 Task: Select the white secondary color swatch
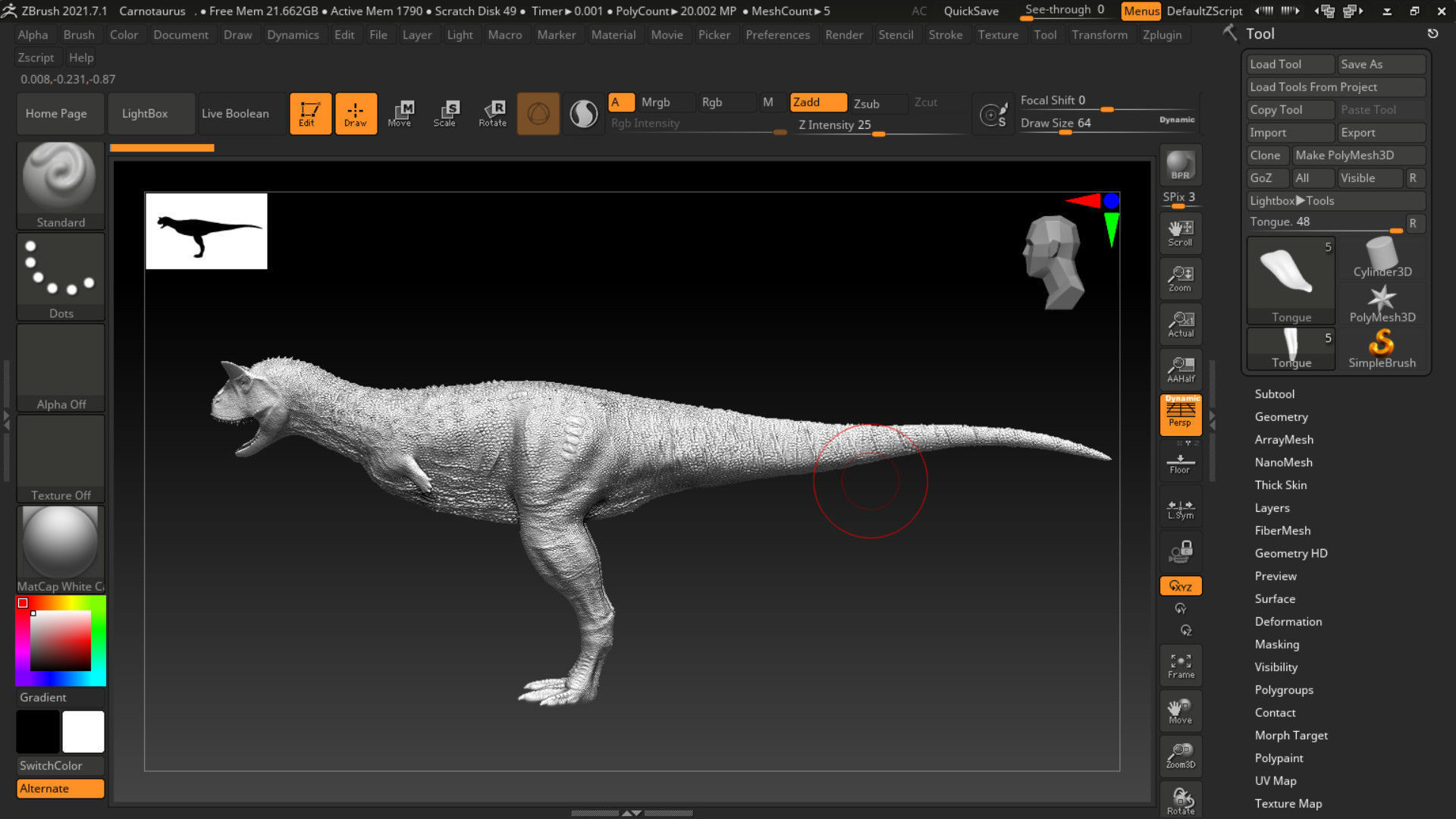tap(83, 731)
